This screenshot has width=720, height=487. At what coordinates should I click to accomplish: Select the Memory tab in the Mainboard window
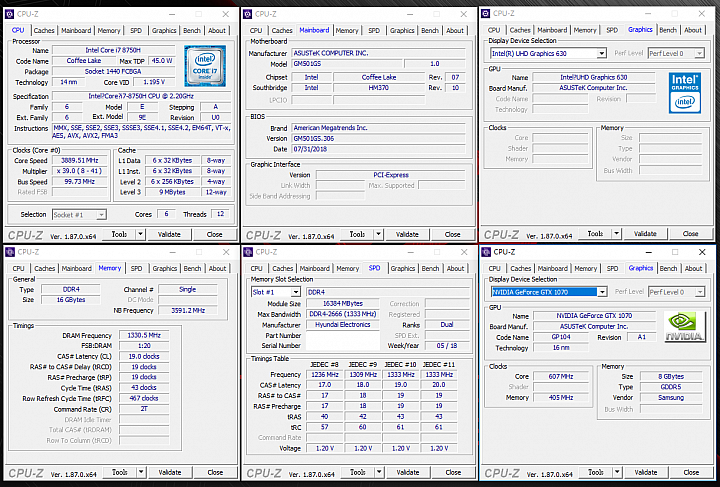coord(347,31)
